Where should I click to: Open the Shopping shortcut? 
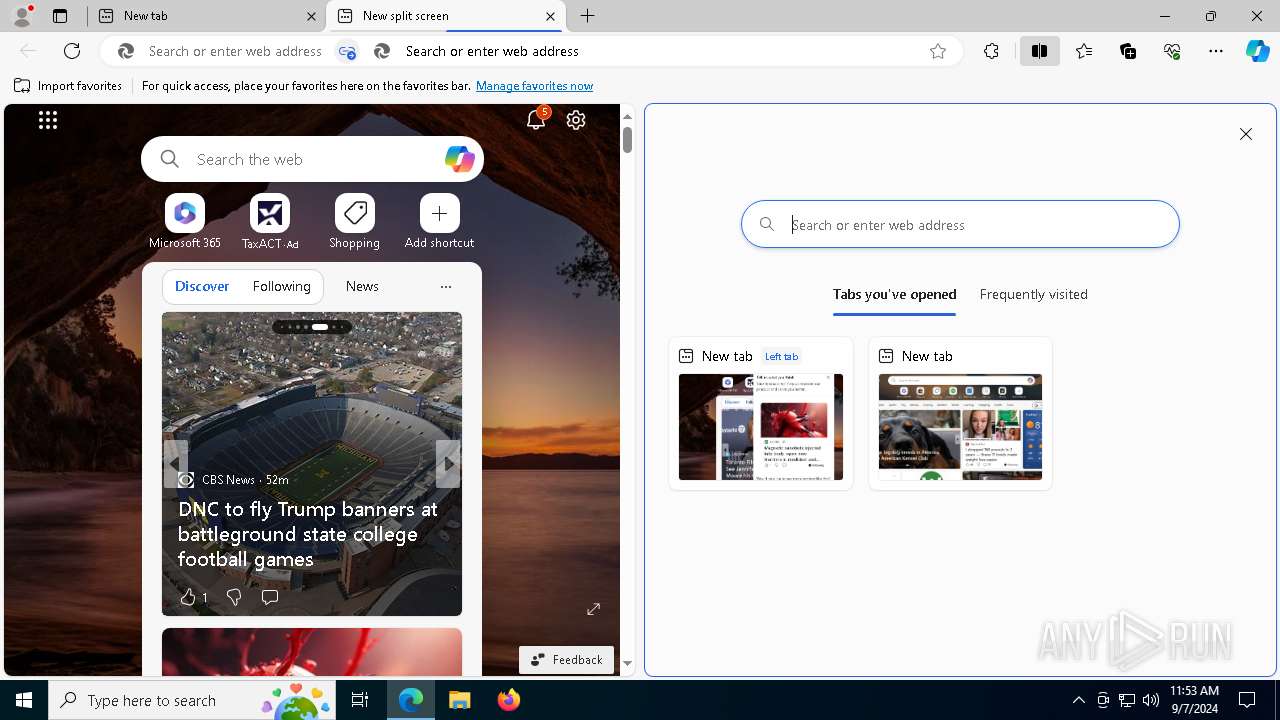tap(354, 222)
